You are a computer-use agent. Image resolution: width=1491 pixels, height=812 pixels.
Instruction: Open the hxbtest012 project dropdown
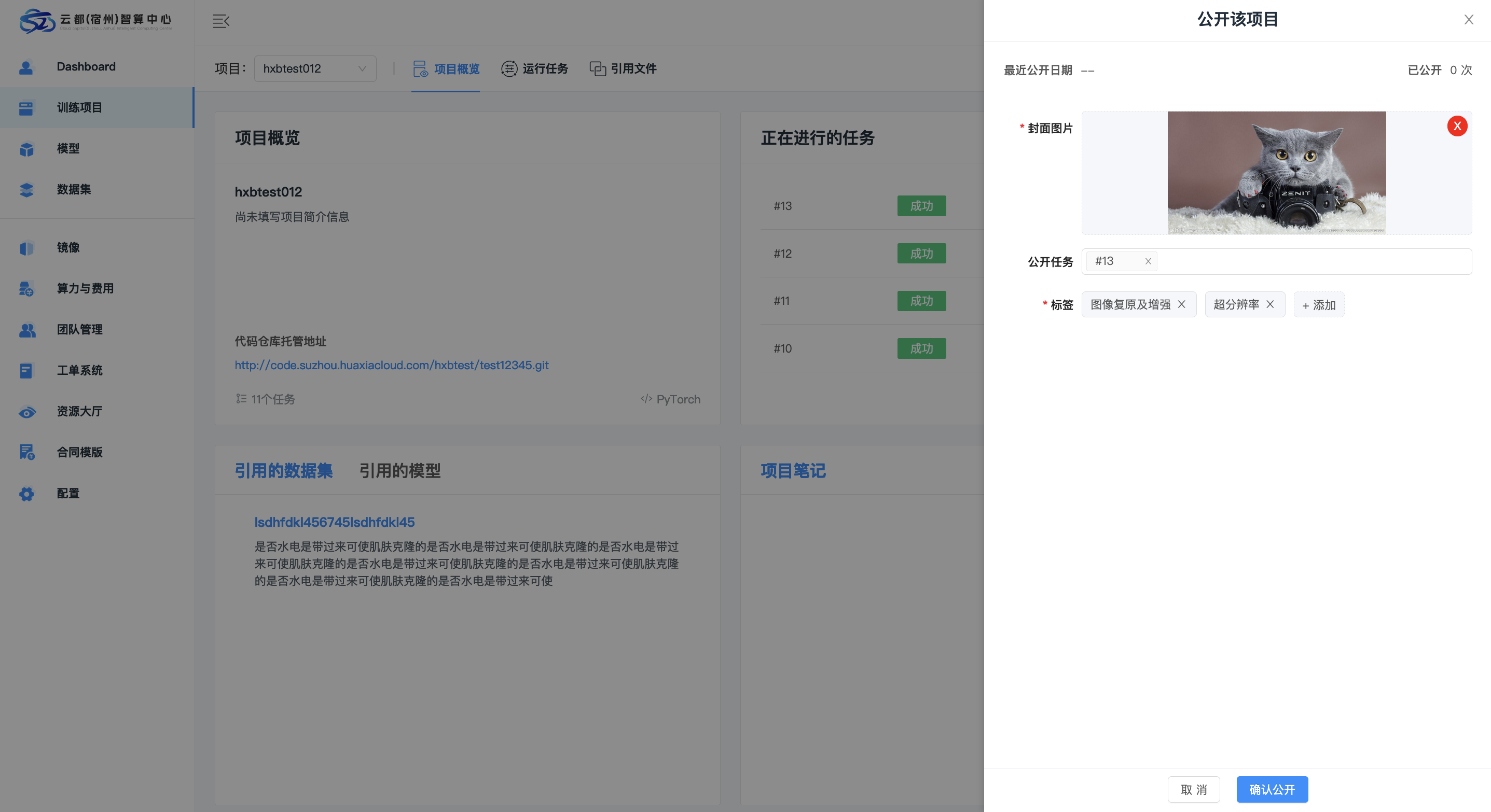point(315,69)
